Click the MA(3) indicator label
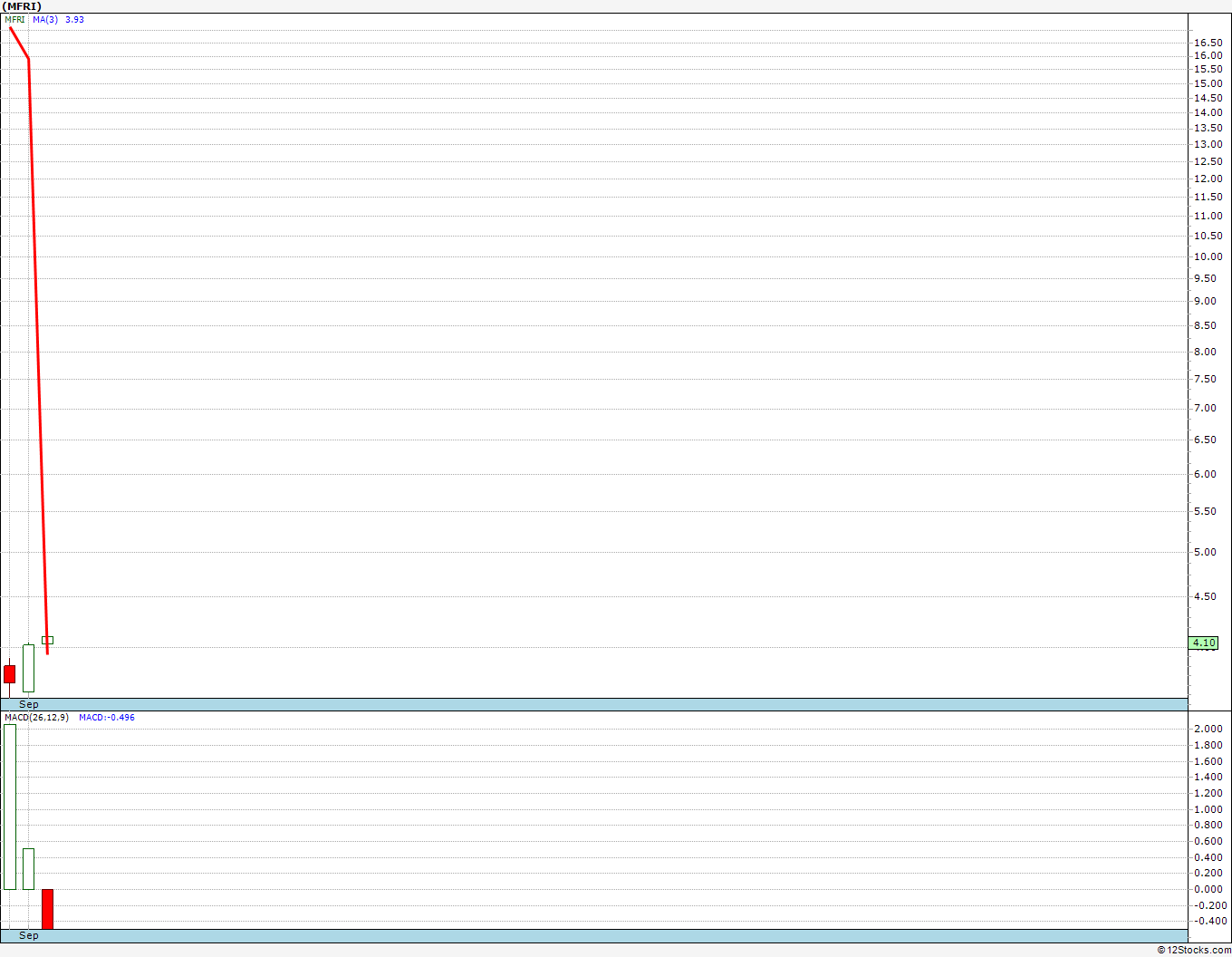 (x=45, y=19)
